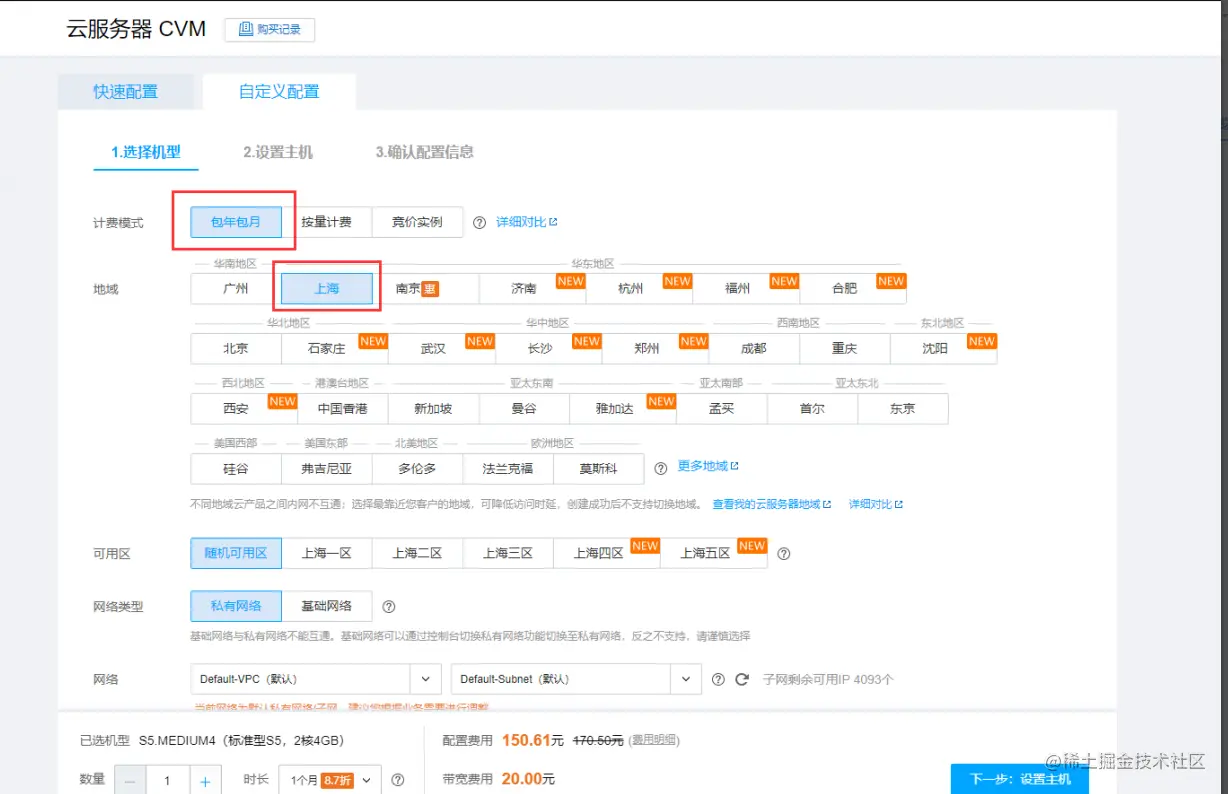Click the help icon beside 上海五区
This screenshot has width=1228, height=794.
784,553
